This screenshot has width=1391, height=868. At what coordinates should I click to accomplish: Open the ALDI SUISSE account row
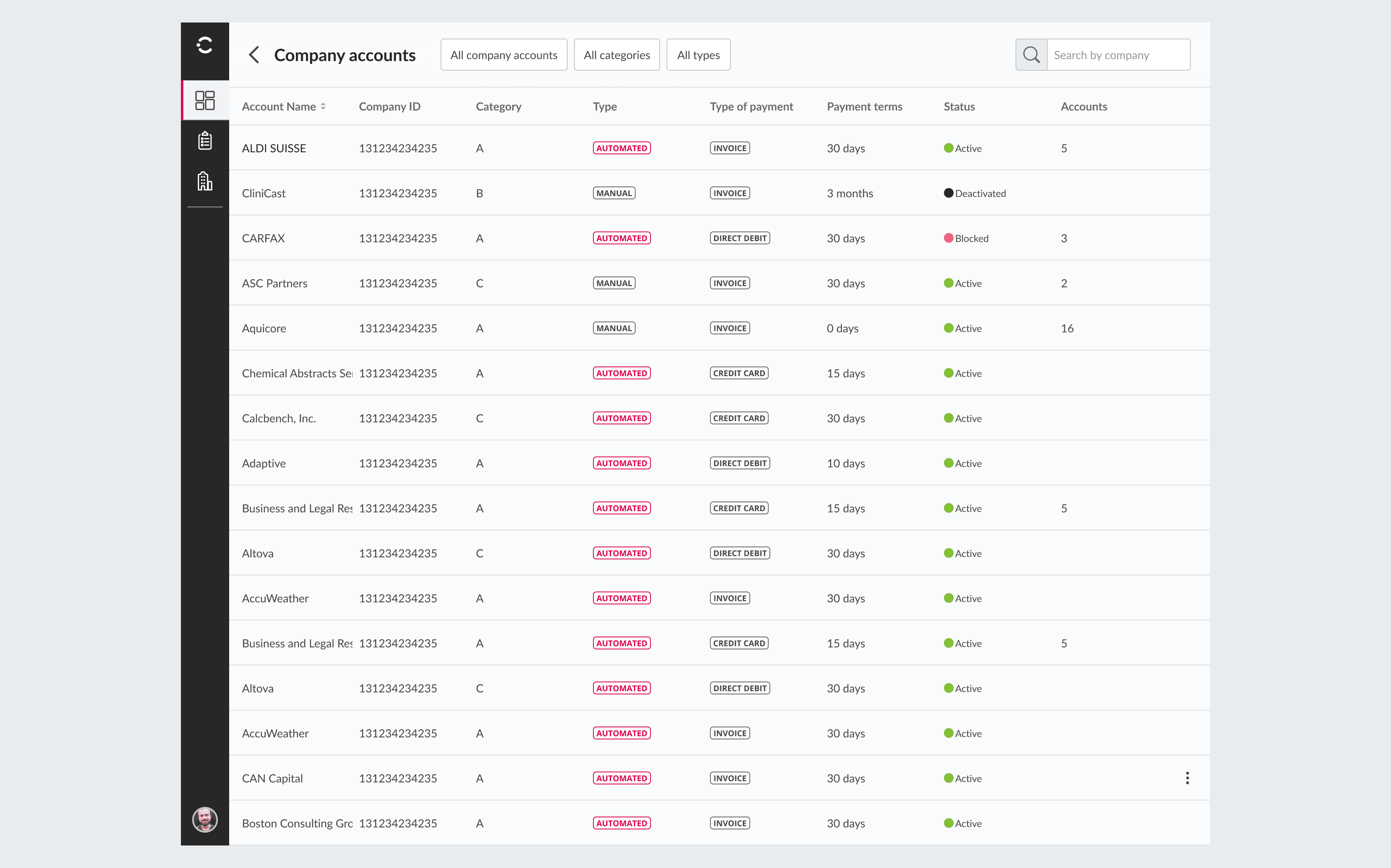pos(719,148)
